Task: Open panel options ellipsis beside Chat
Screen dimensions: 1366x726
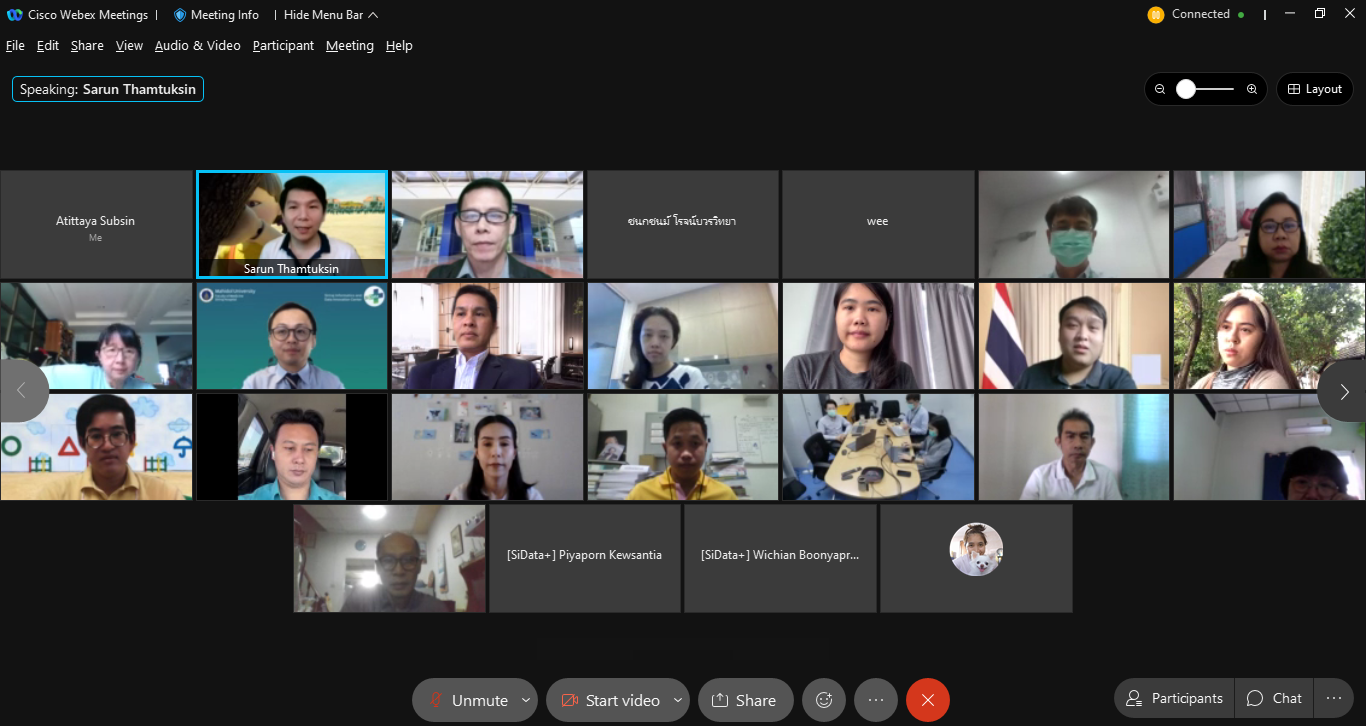Action: click(x=1334, y=698)
